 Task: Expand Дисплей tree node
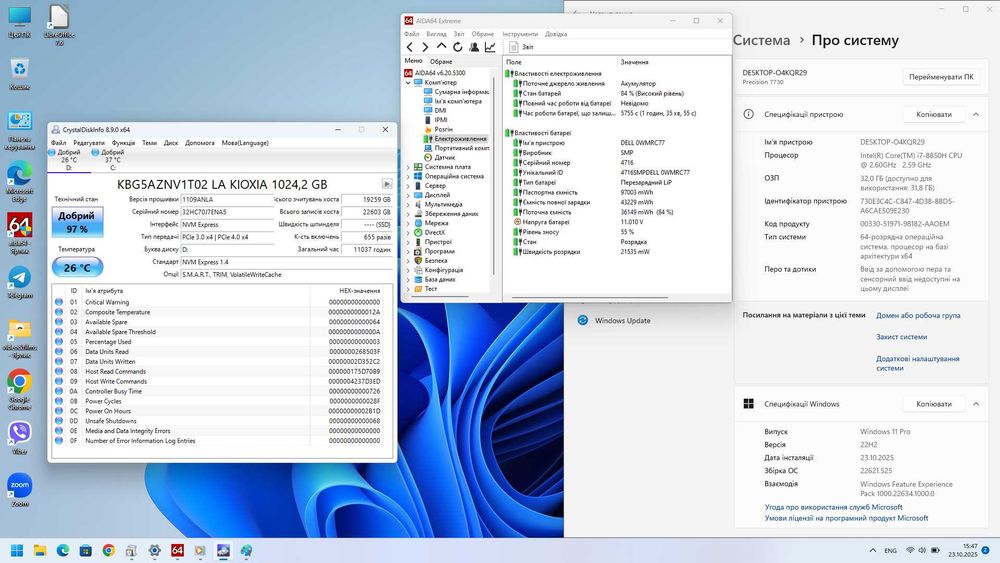(x=408, y=195)
